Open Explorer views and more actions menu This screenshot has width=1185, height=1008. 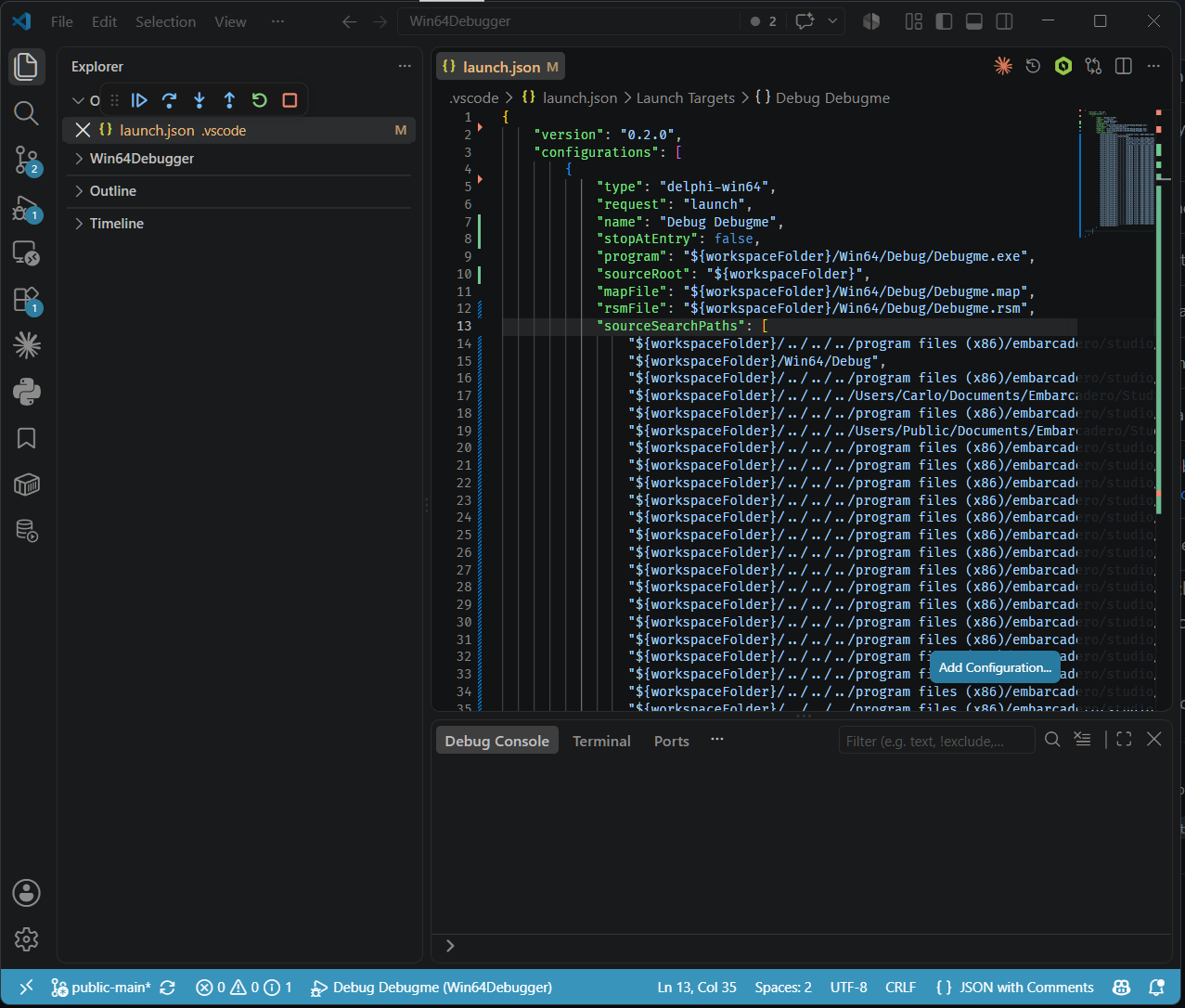pos(405,66)
